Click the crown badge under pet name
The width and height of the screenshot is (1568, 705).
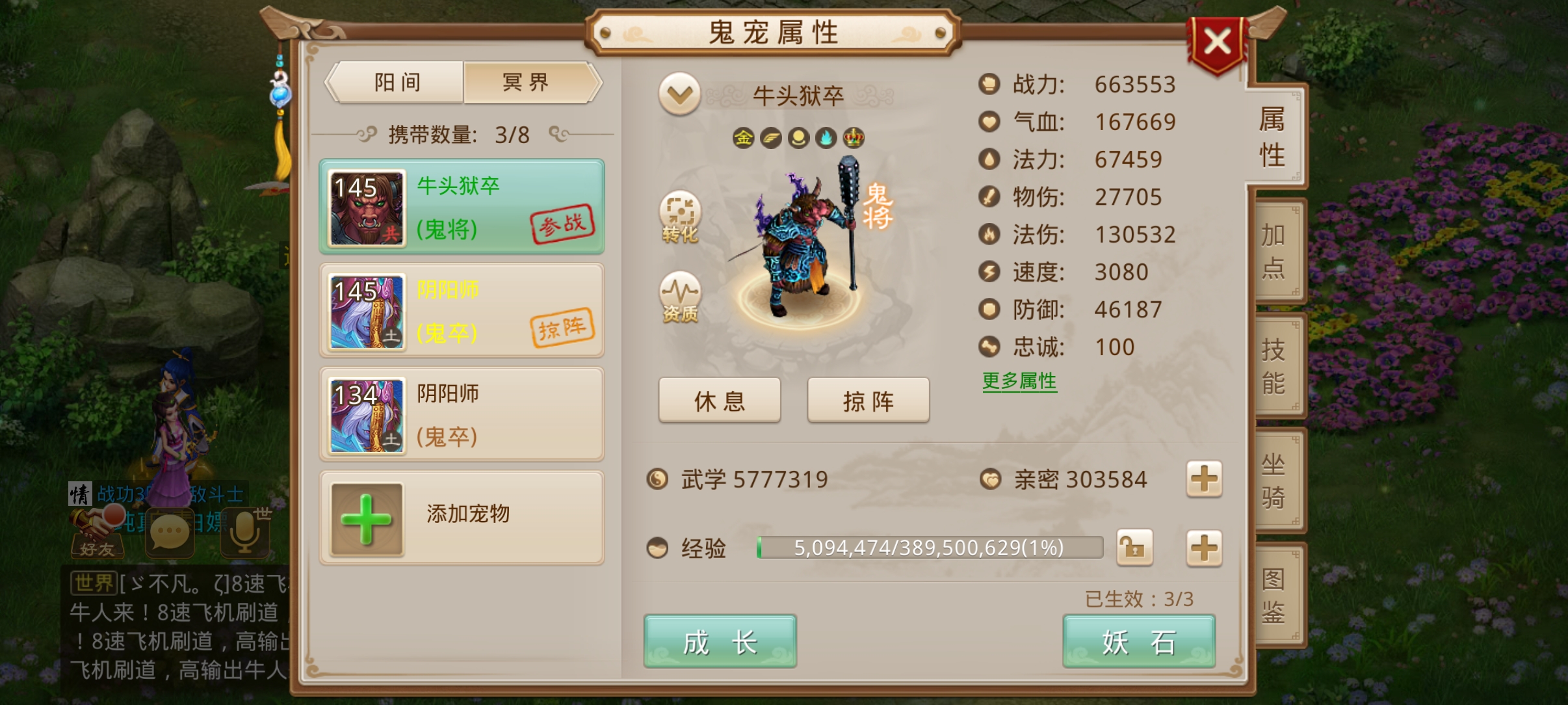[x=853, y=138]
